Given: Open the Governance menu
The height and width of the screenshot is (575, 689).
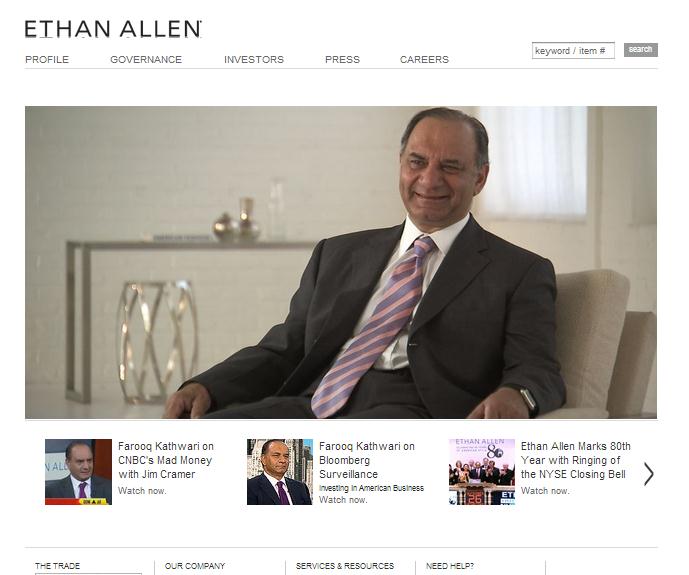Looking at the screenshot, I should pos(146,60).
